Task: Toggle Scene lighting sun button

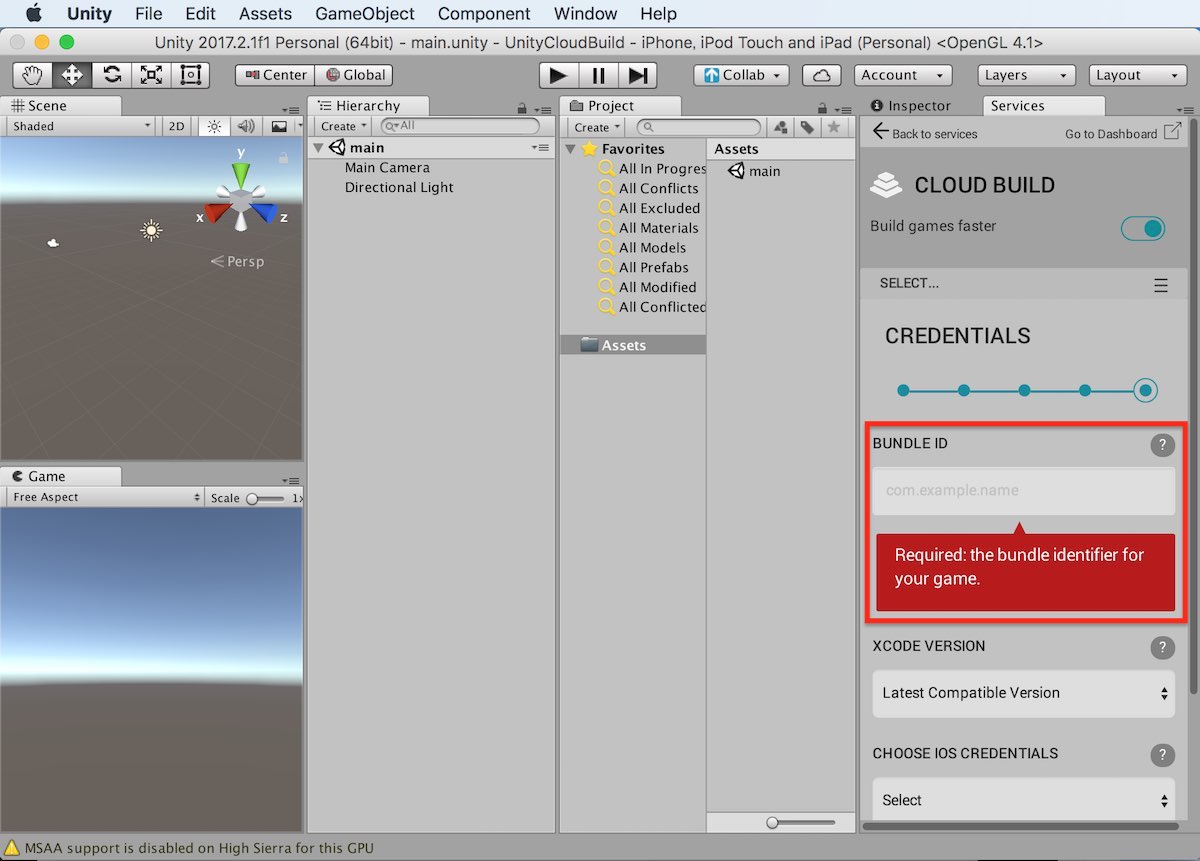Action: click(214, 127)
